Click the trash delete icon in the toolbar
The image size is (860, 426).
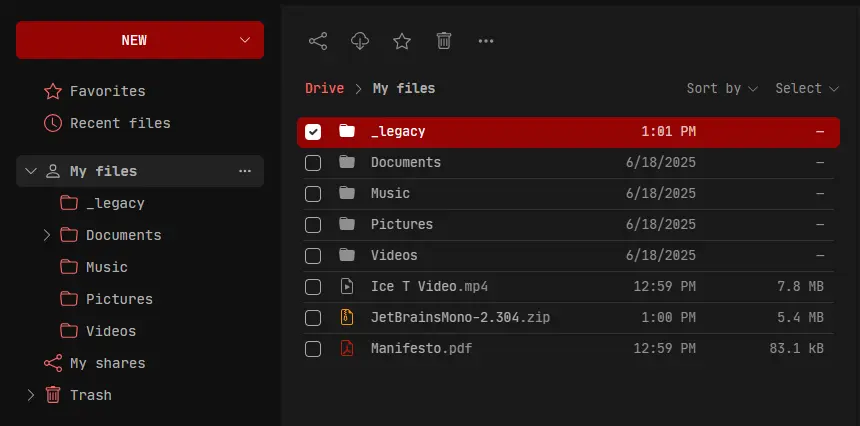click(x=444, y=41)
